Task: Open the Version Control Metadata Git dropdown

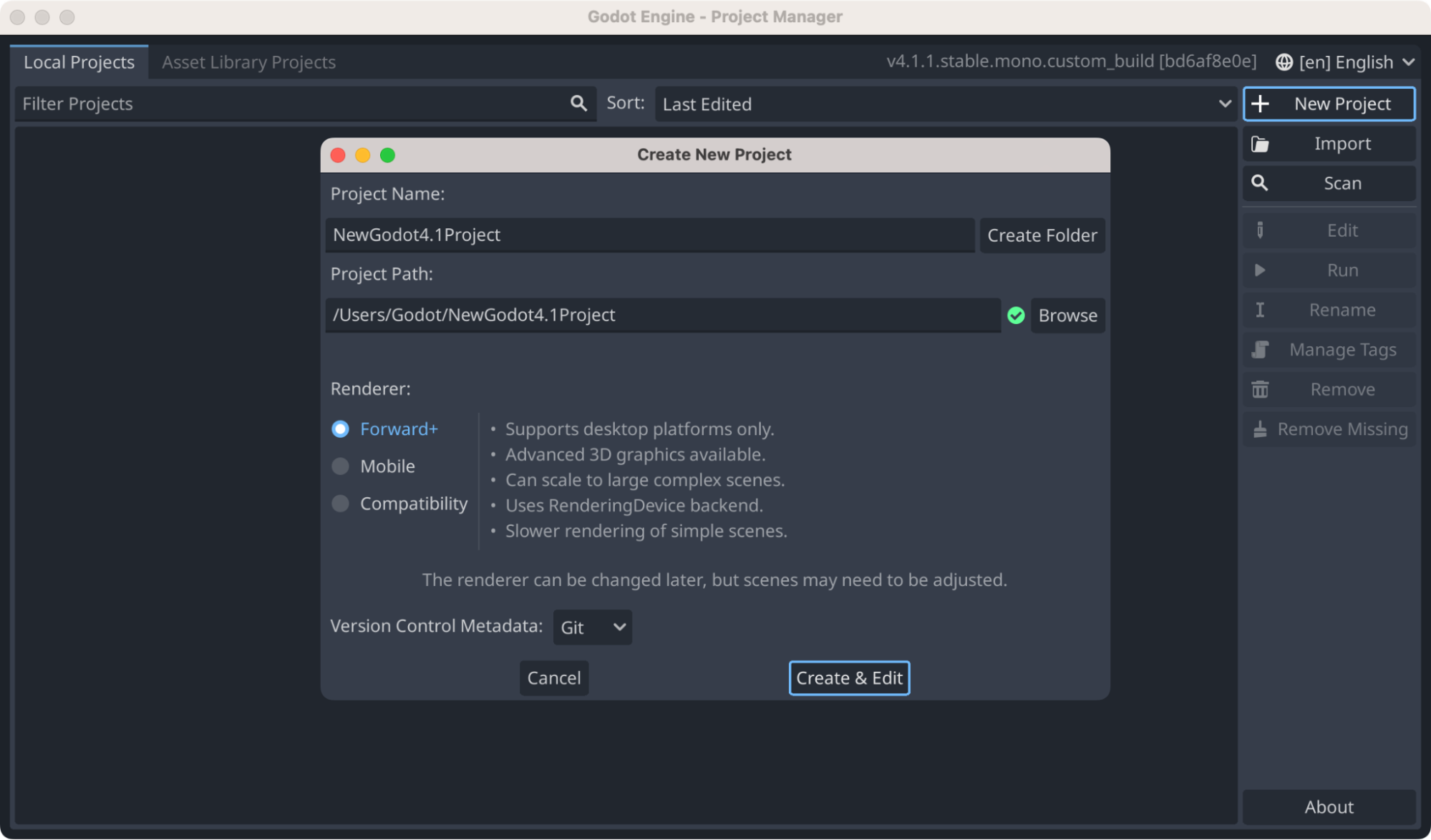Action: pos(592,627)
